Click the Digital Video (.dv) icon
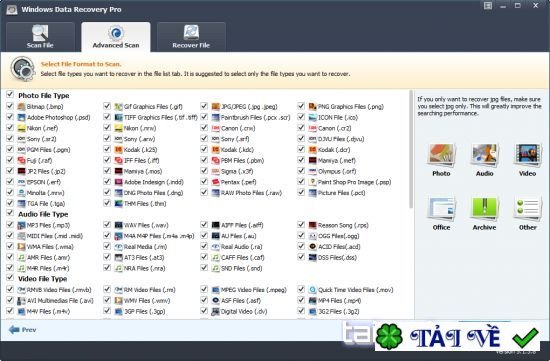This screenshot has height=361, width=550. tap(215, 311)
